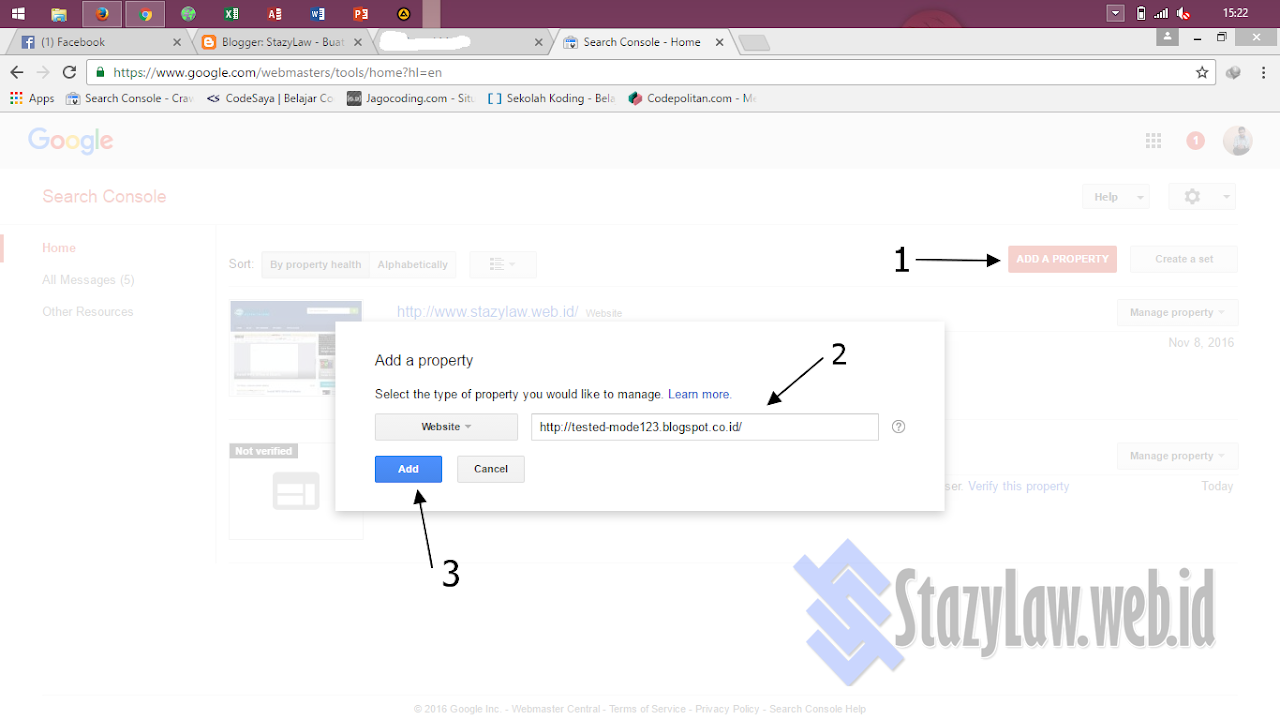Open the Help dropdown
This screenshot has width=1280, height=720.
click(1116, 197)
